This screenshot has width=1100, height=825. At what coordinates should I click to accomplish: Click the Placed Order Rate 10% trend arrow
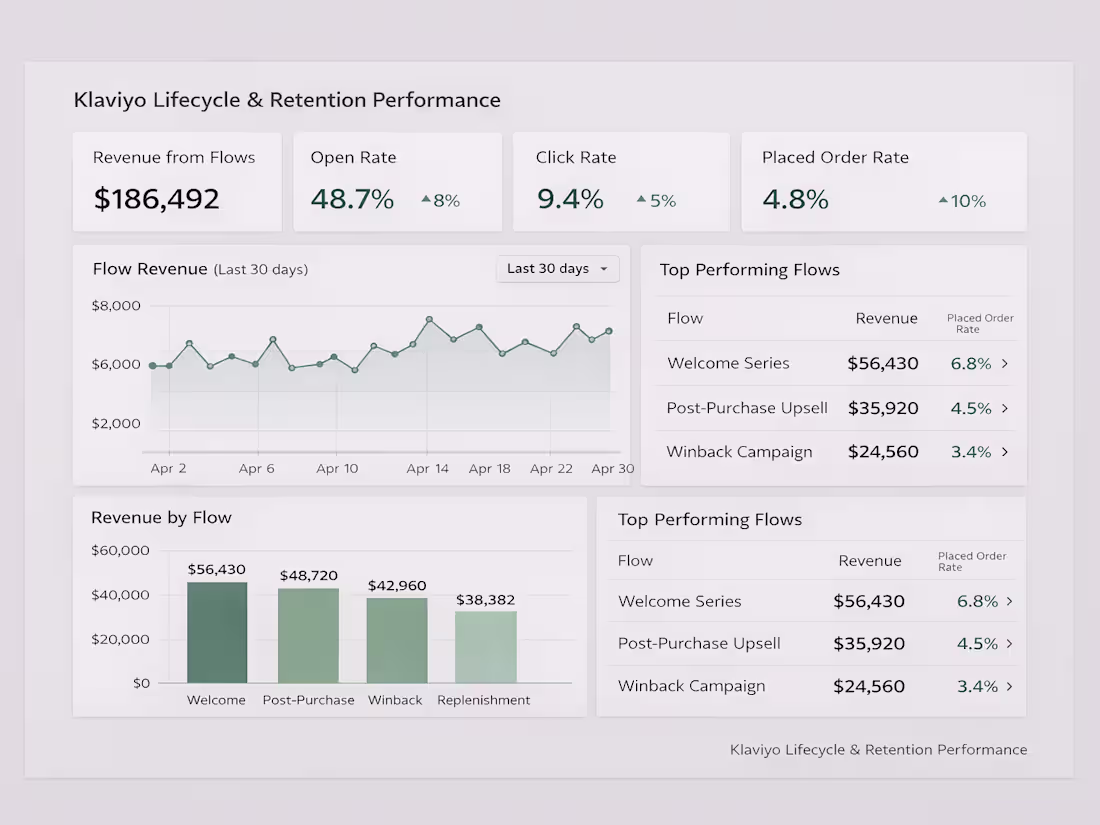tap(944, 201)
